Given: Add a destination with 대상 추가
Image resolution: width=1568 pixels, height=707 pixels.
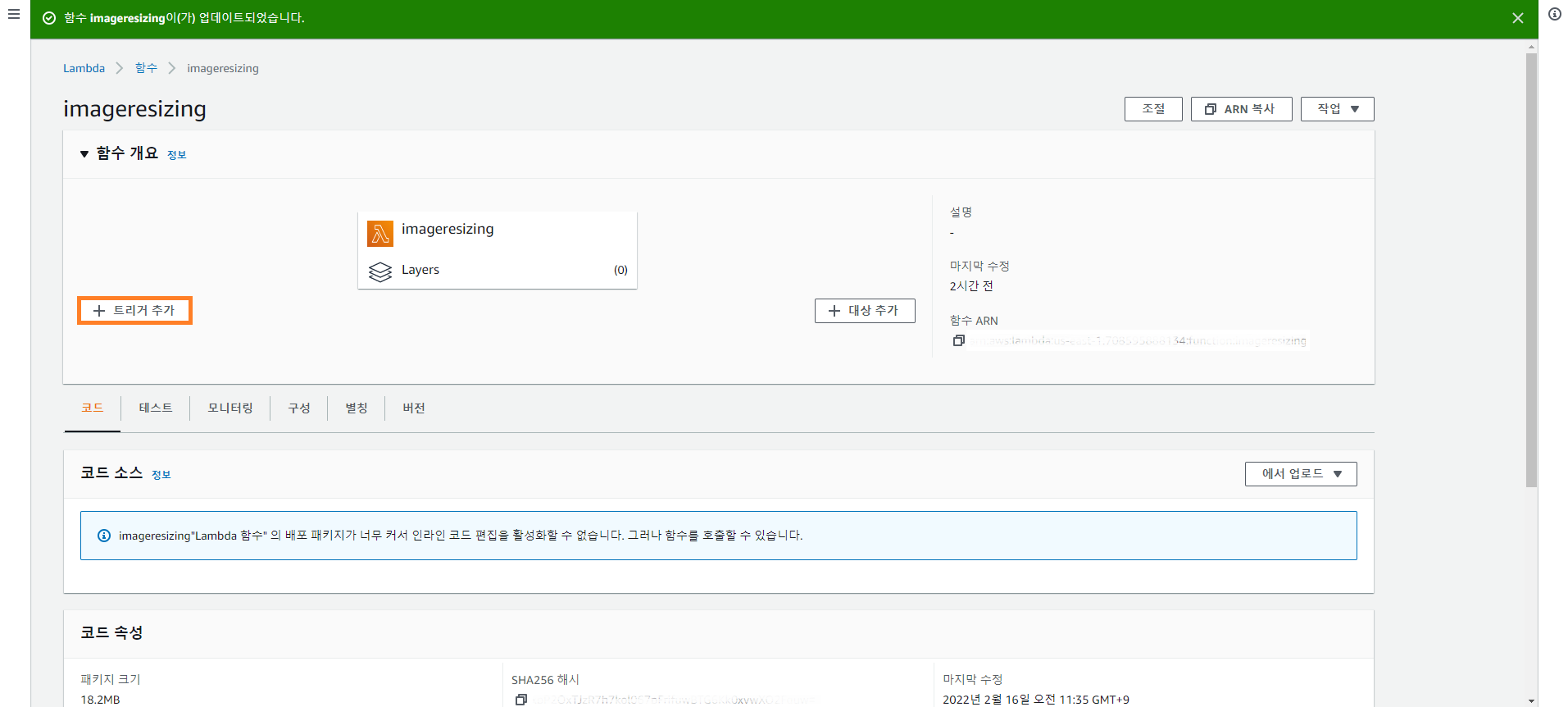Looking at the screenshot, I should tap(865, 311).
